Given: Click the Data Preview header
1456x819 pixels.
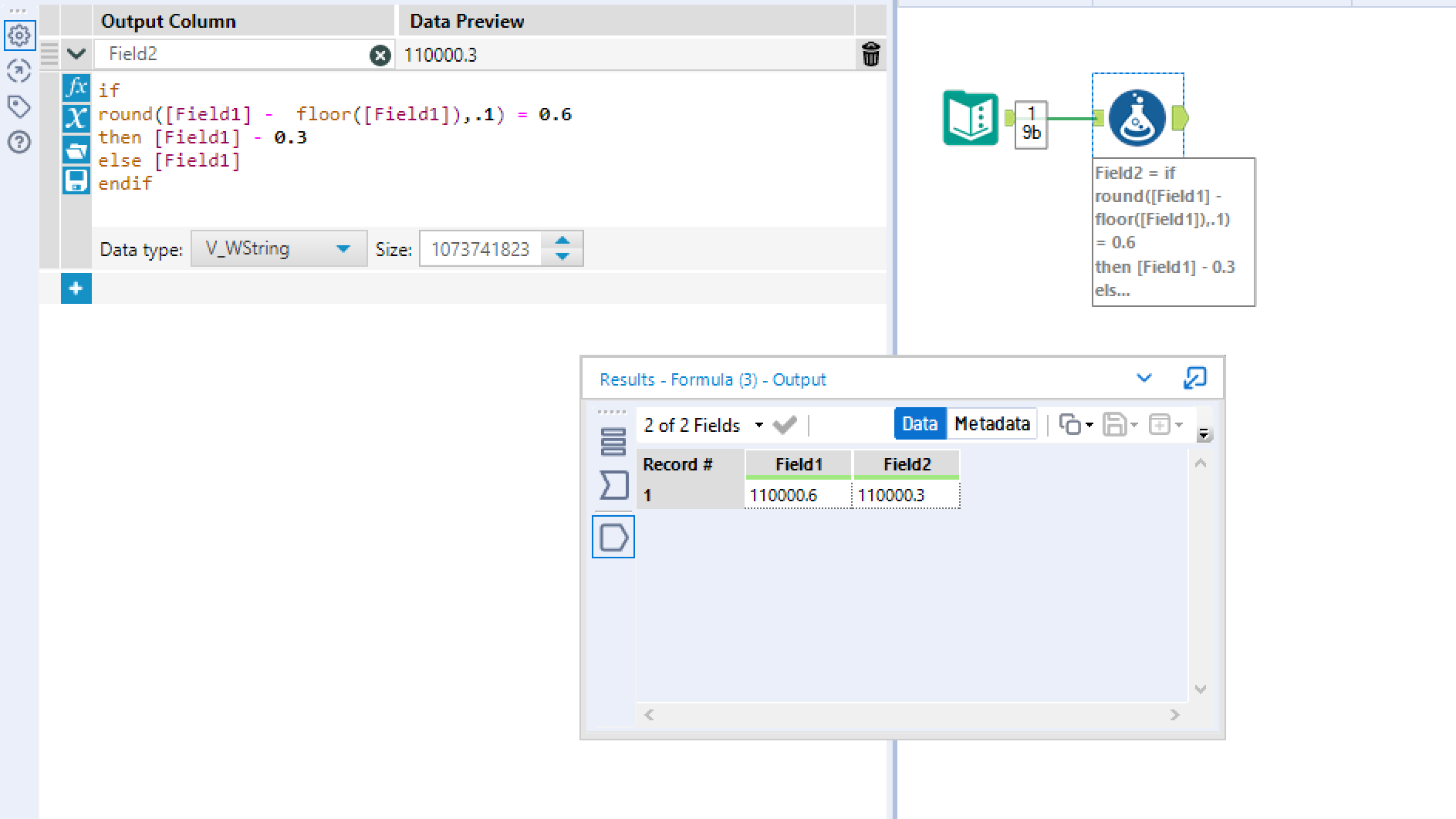Looking at the screenshot, I should click(467, 22).
